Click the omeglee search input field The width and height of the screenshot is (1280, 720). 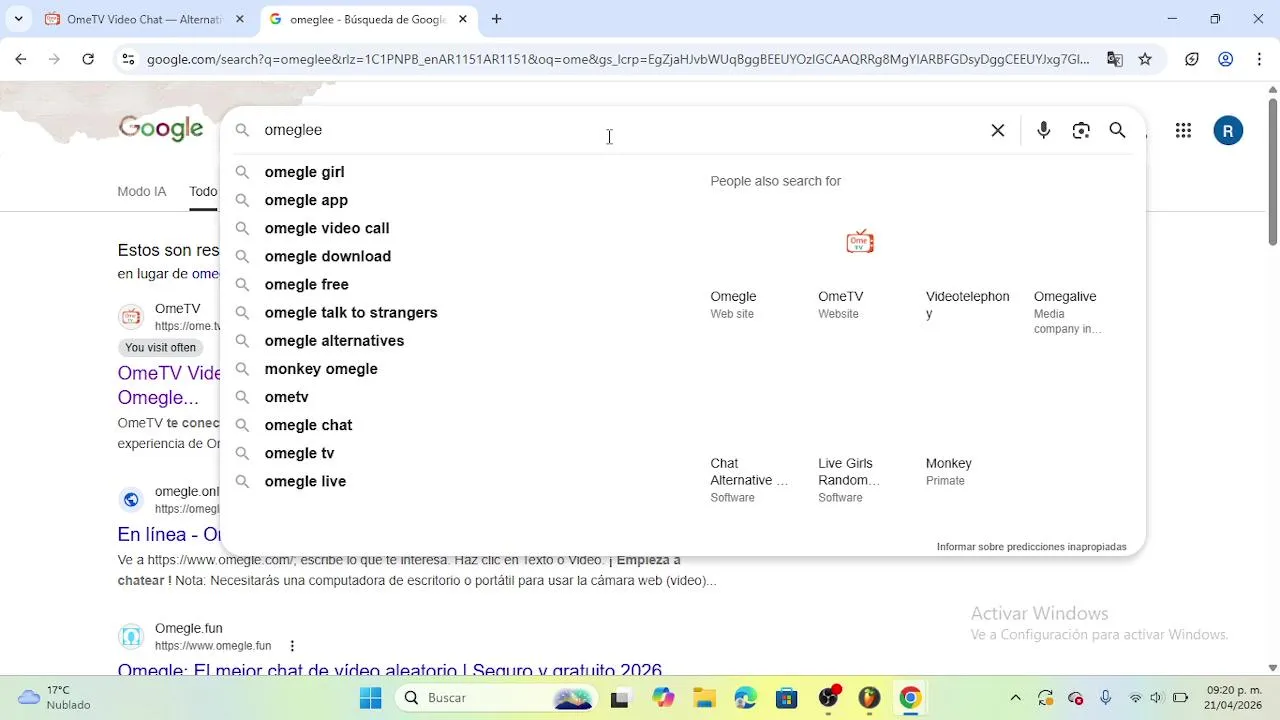pyautogui.click(x=620, y=130)
